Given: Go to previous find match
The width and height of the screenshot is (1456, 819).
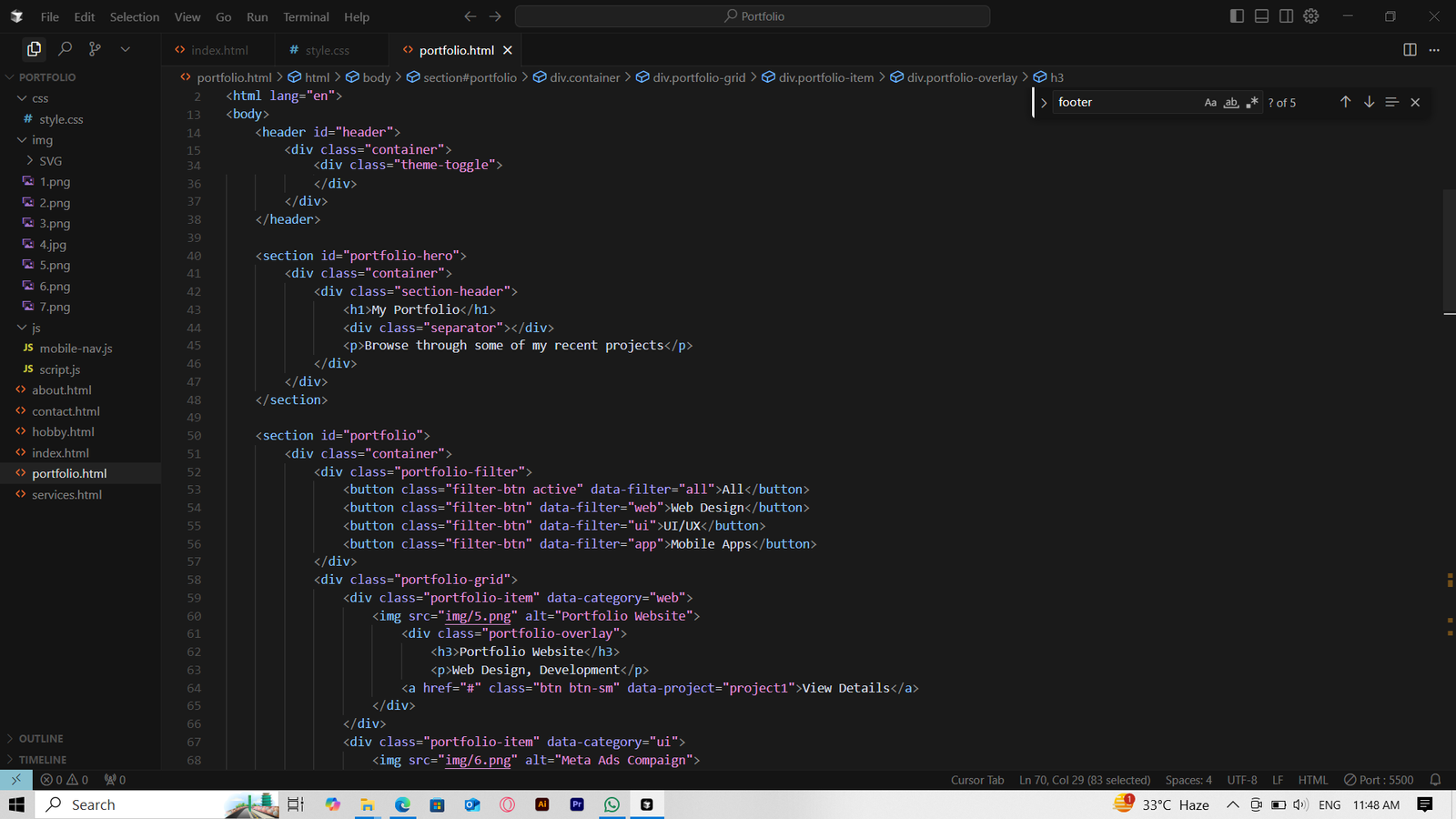Looking at the screenshot, I should [1345, 102].
